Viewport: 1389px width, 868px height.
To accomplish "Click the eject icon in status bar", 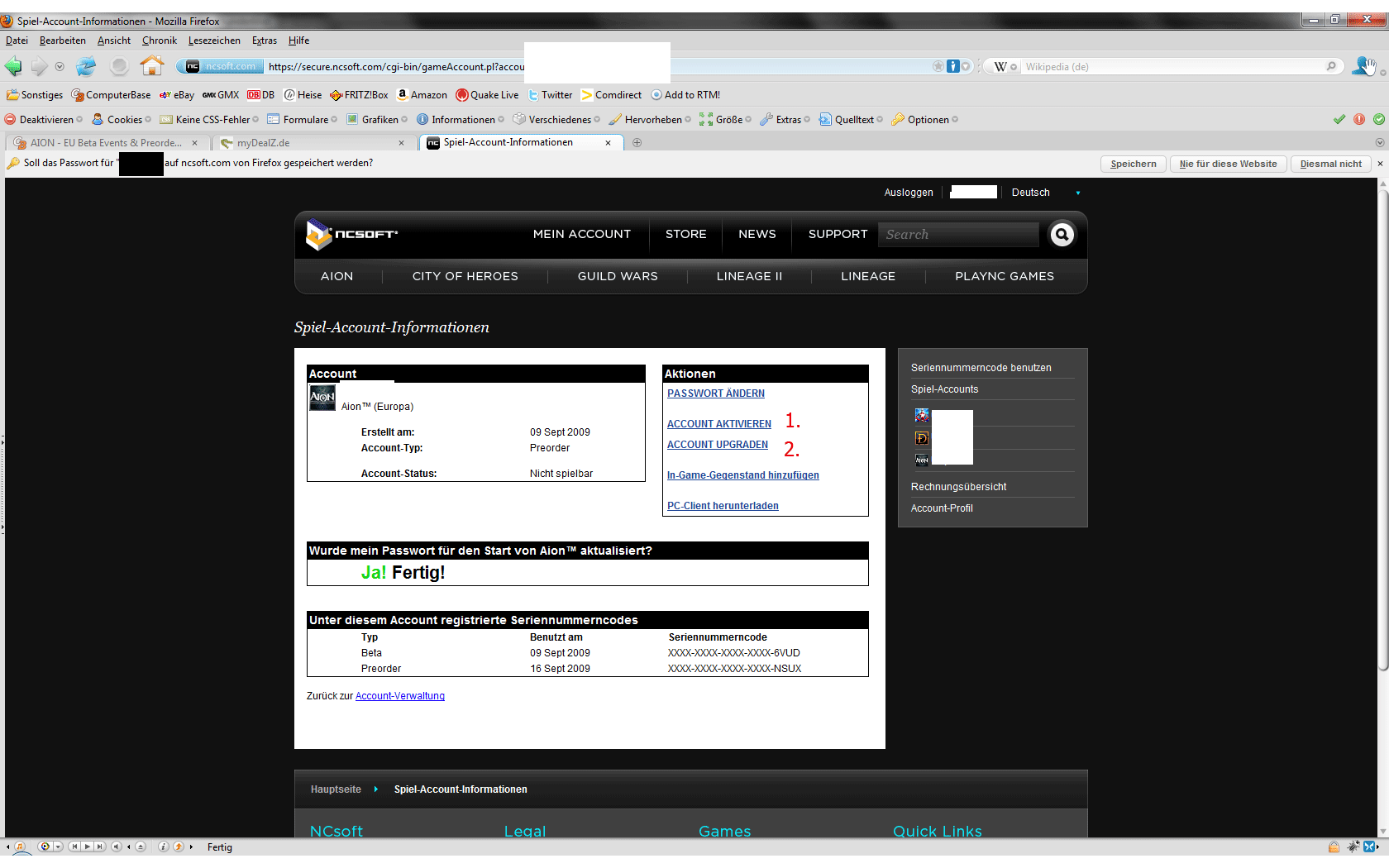I will (x=141, y=847).
